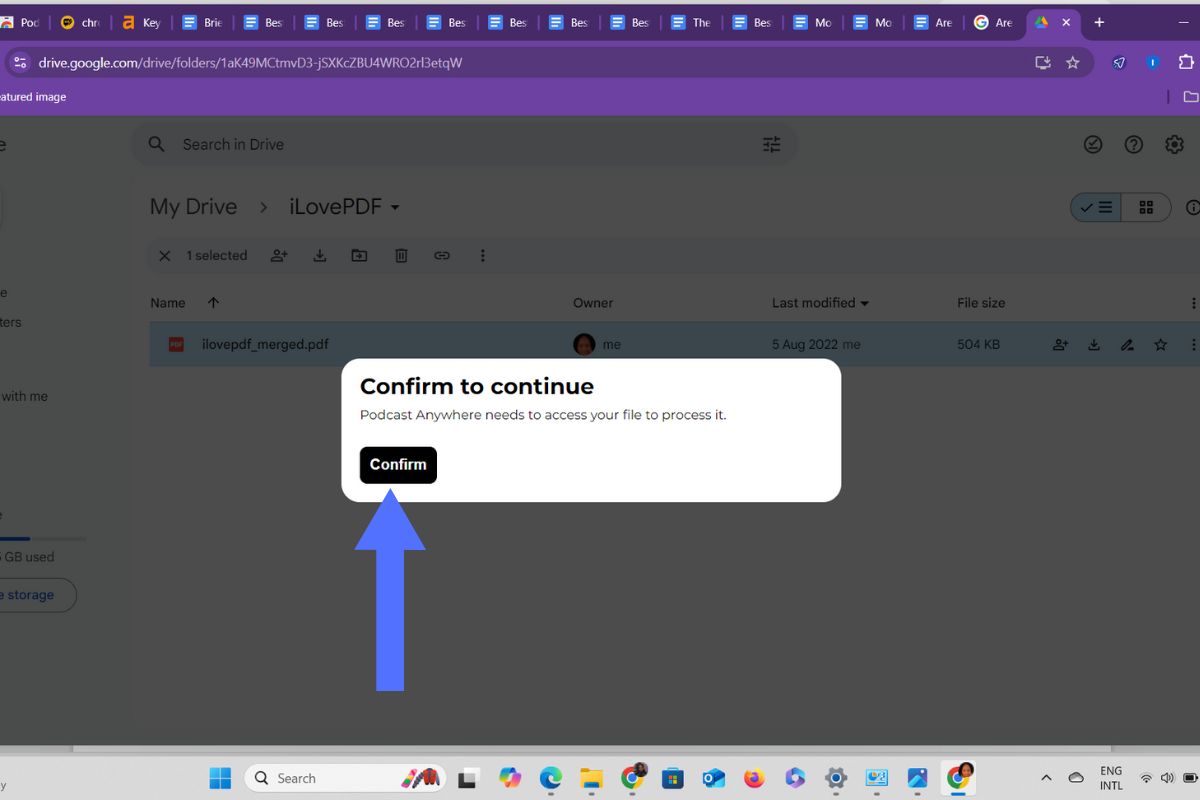Open advanced search options filter icon
Image resolution: width=1200 pixels, height=800 pixels.
(772, 145)
